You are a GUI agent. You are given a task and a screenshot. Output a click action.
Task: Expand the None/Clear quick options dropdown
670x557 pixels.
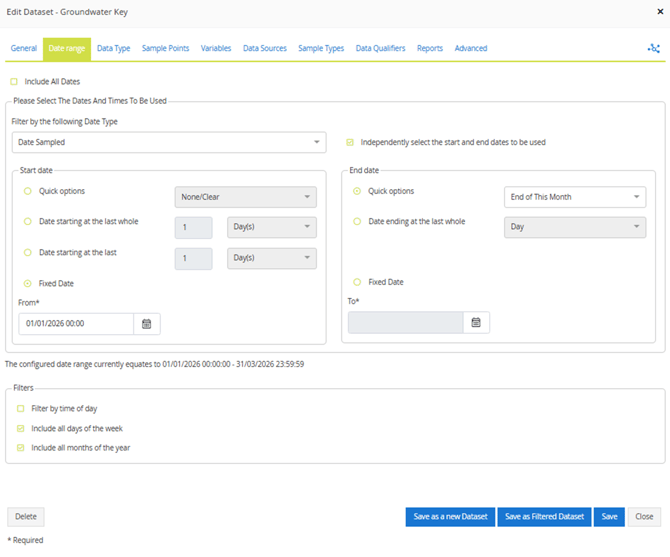click(245, 197)
